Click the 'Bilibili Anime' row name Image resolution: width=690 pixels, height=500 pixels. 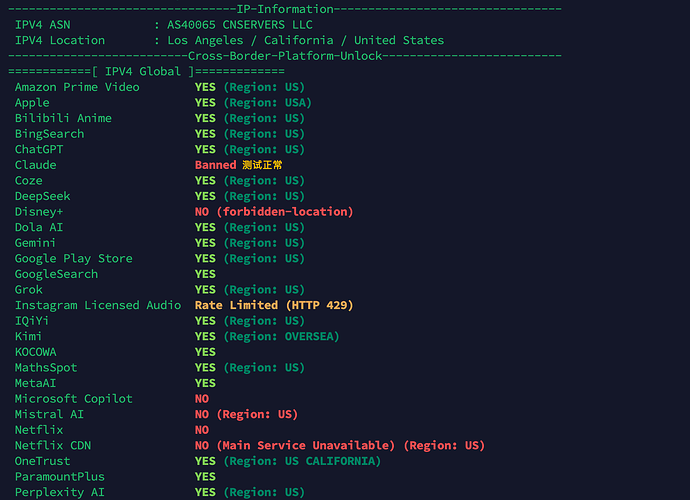pyautogui.click(x=63, y=118)
